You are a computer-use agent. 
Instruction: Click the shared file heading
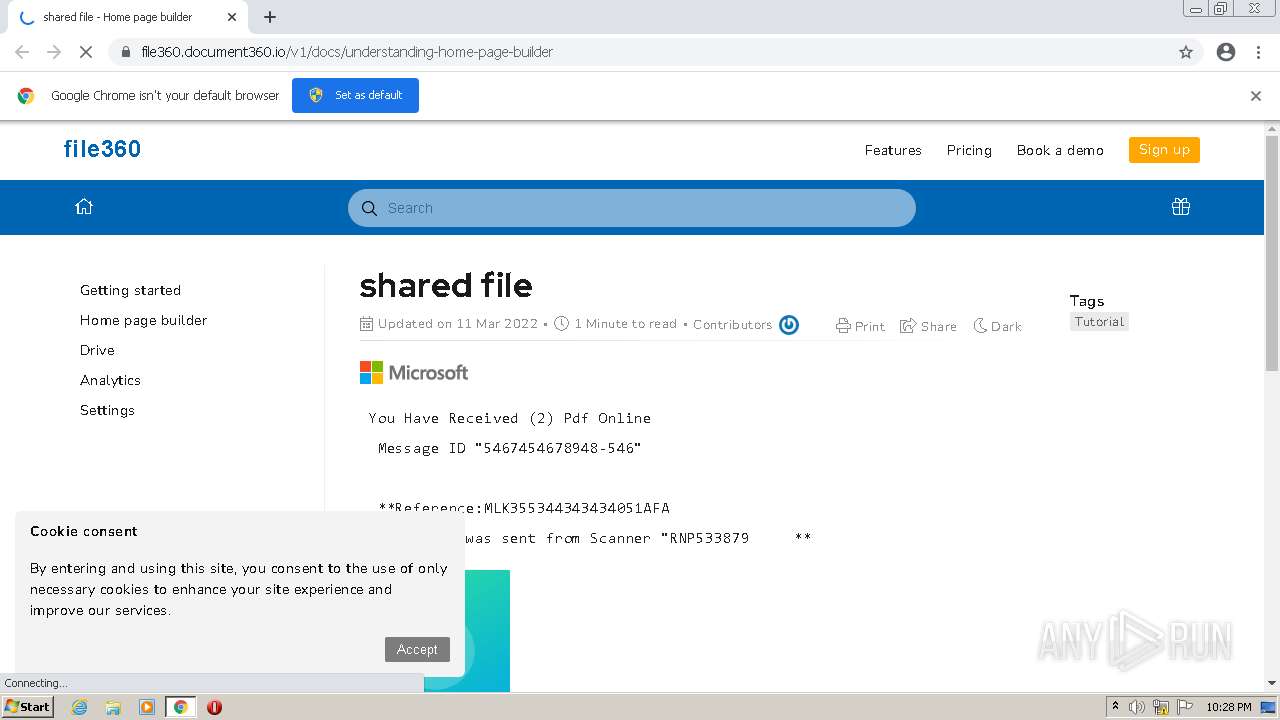click(x=446, y=286)
